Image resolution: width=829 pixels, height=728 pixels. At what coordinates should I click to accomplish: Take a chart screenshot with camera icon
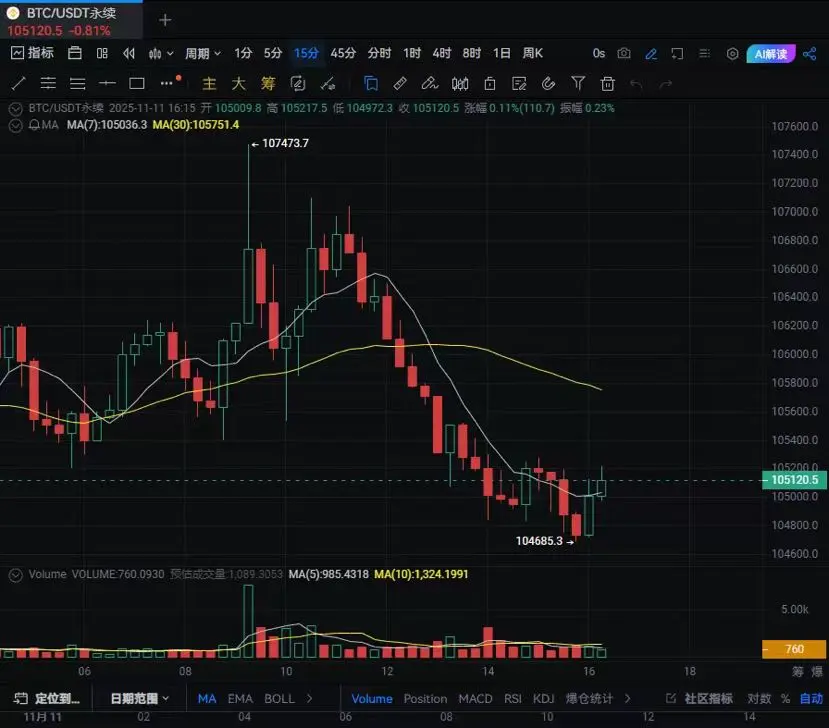[x=624, y=53]
